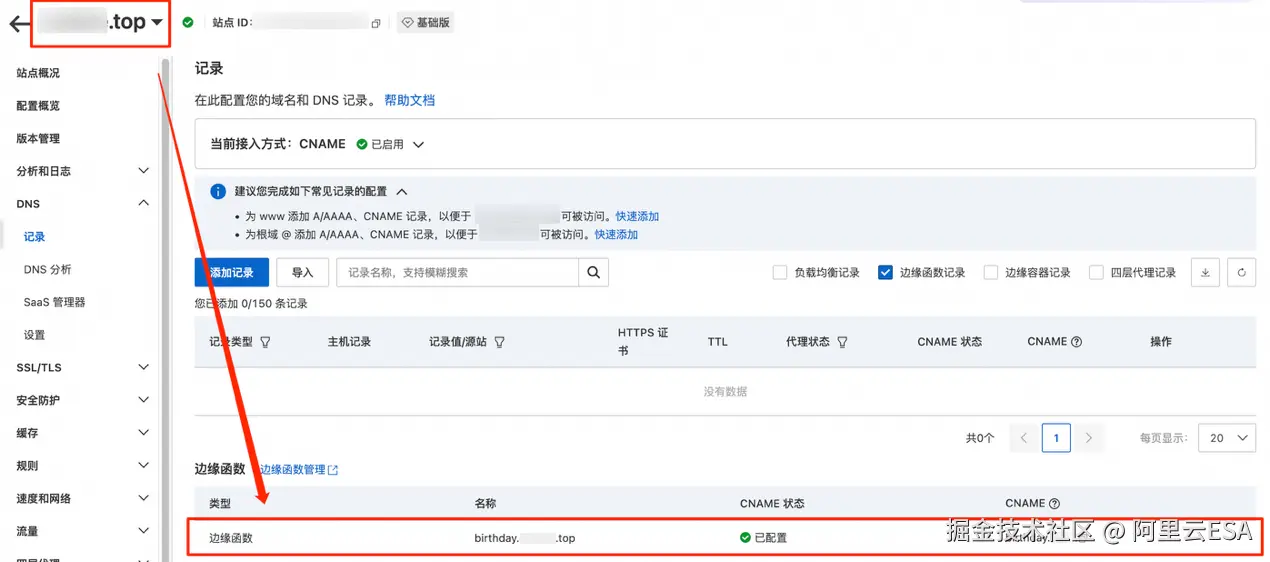Click the blue info icon in the tips box
Viewport: 1270px width, 562px height.
[219, 191]
